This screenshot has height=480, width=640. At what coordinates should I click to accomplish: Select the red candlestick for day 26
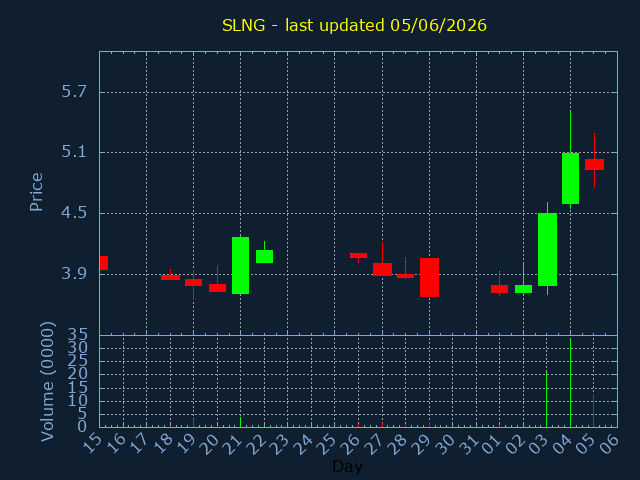358,256
